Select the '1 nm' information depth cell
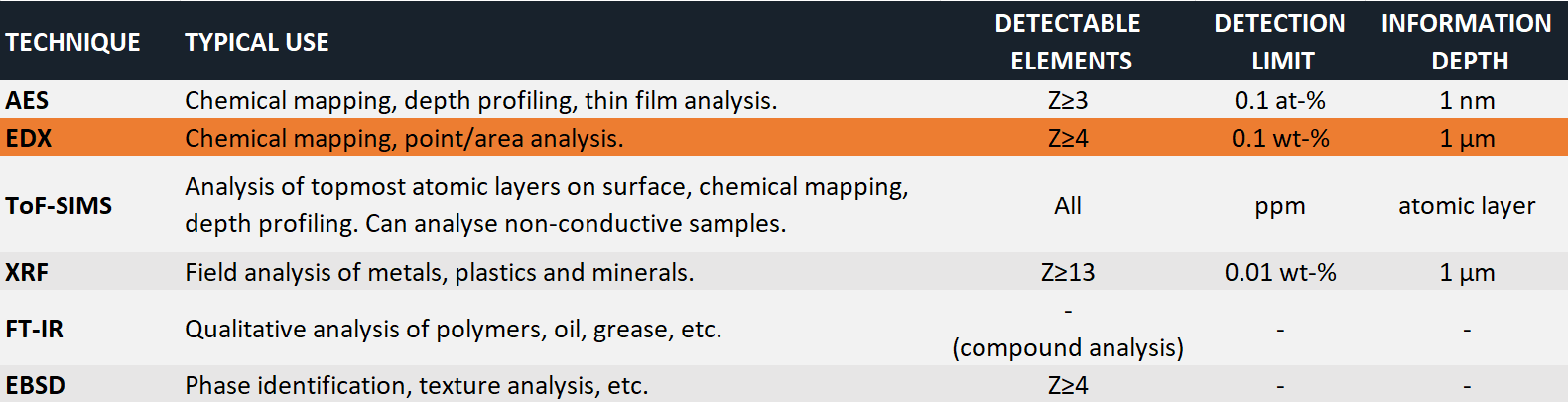 (1467, 100)
